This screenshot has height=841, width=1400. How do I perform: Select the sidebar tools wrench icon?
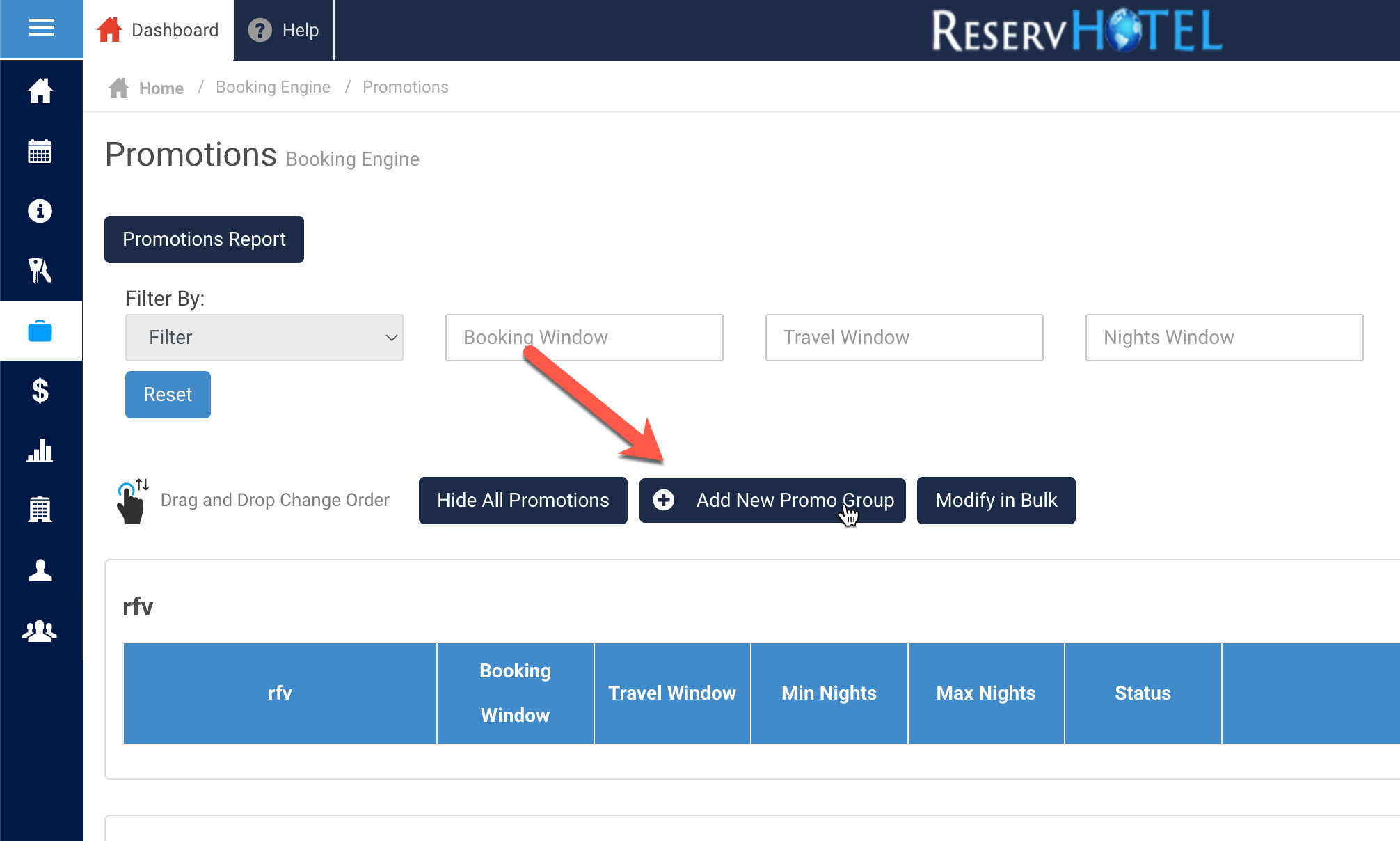pyautogui.click(x=40, y=271)
